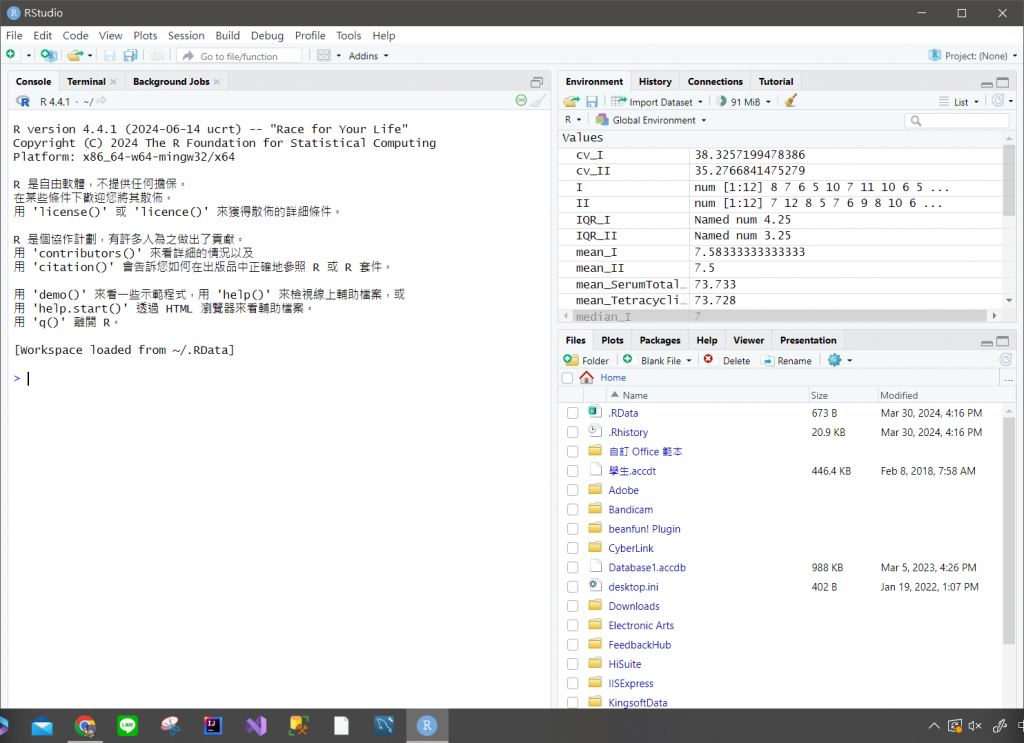Expand the Addins dropdown
Screen dimensions: 1024x743
(x=368, y=56)
